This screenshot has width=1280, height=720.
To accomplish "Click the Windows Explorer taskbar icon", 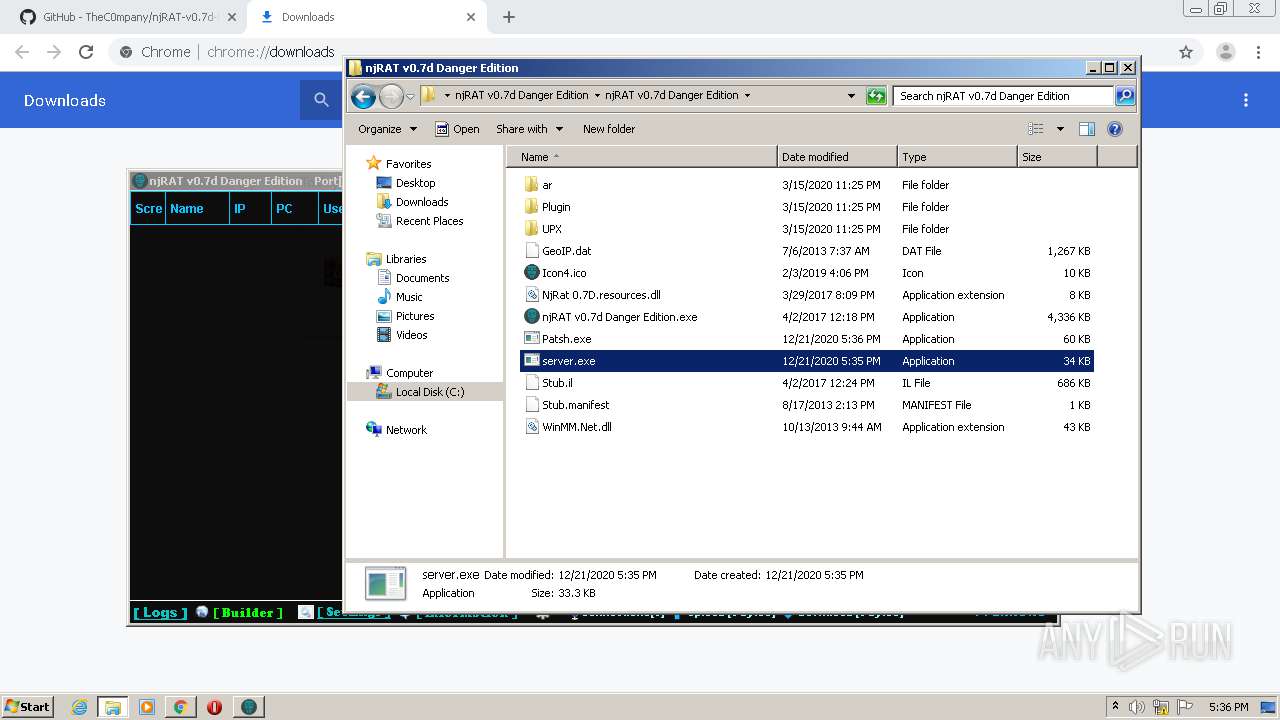I will [x=113, y=707].
